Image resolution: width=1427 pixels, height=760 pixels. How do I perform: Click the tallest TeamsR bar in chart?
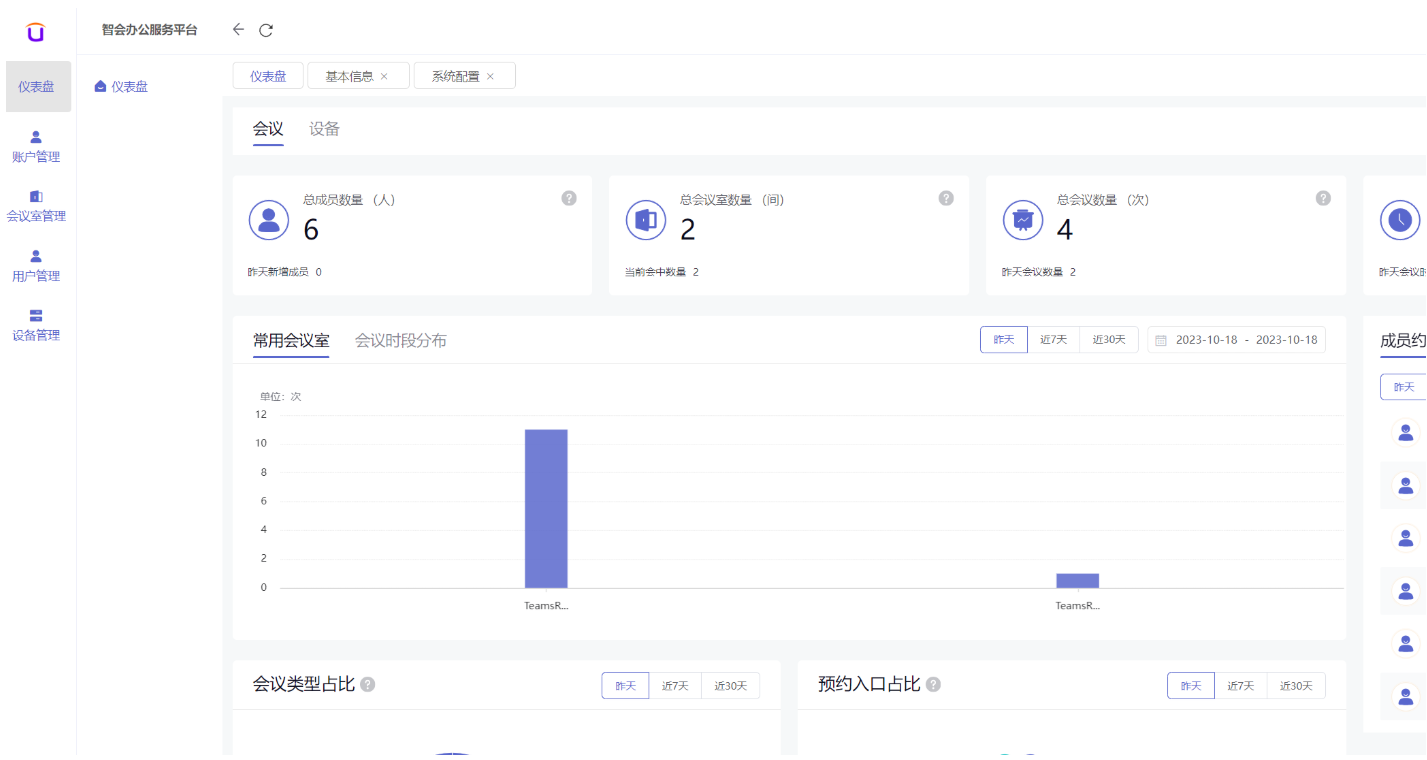546,508
